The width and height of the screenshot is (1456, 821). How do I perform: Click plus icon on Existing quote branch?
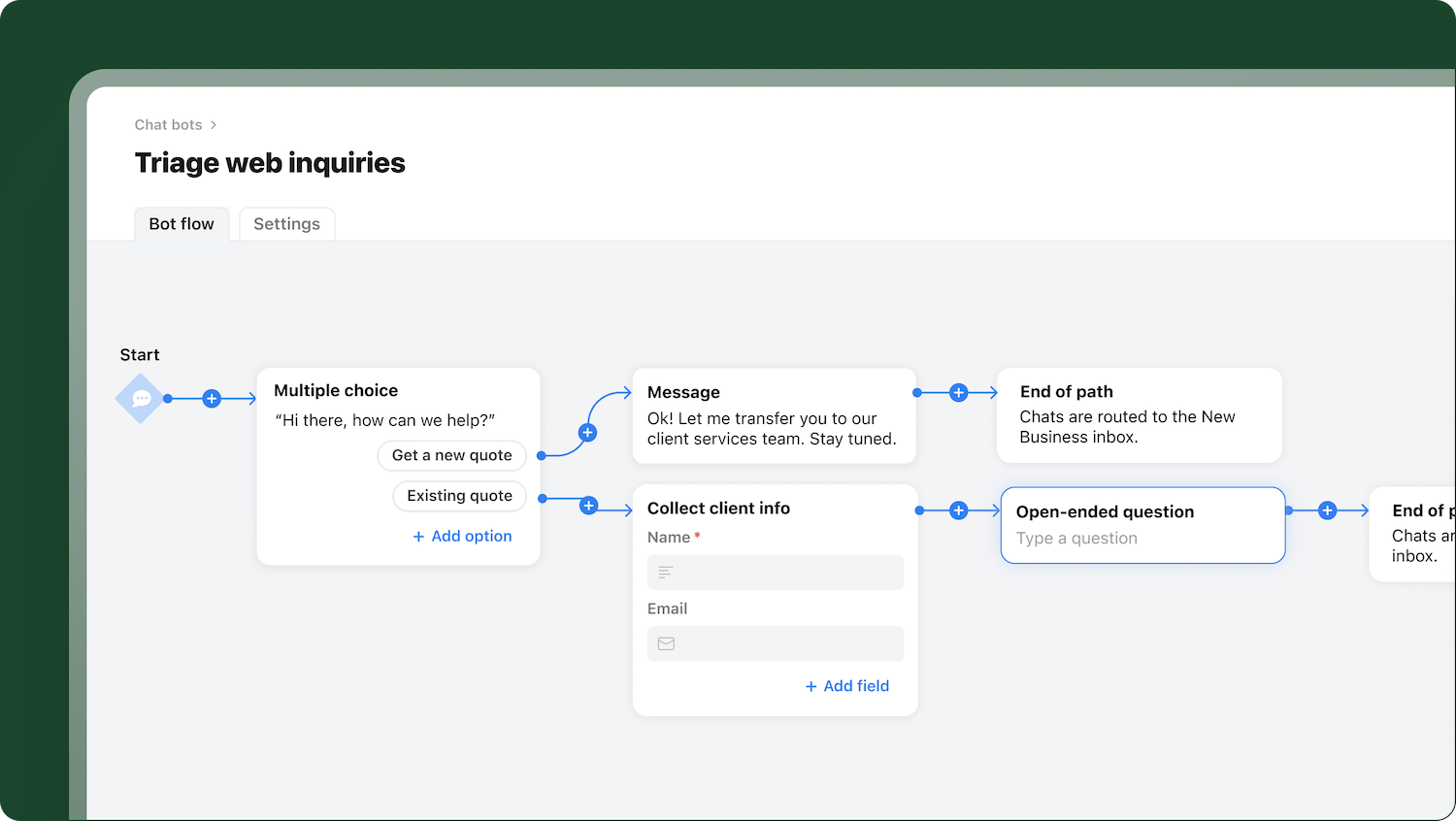(x=588, y=506)
